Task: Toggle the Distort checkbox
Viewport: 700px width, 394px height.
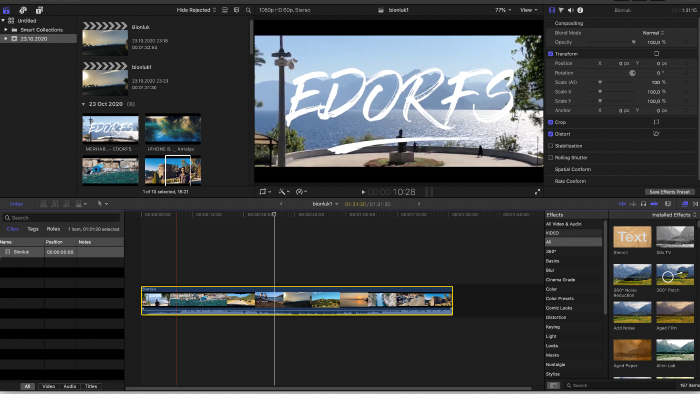Action: point(550,134)
